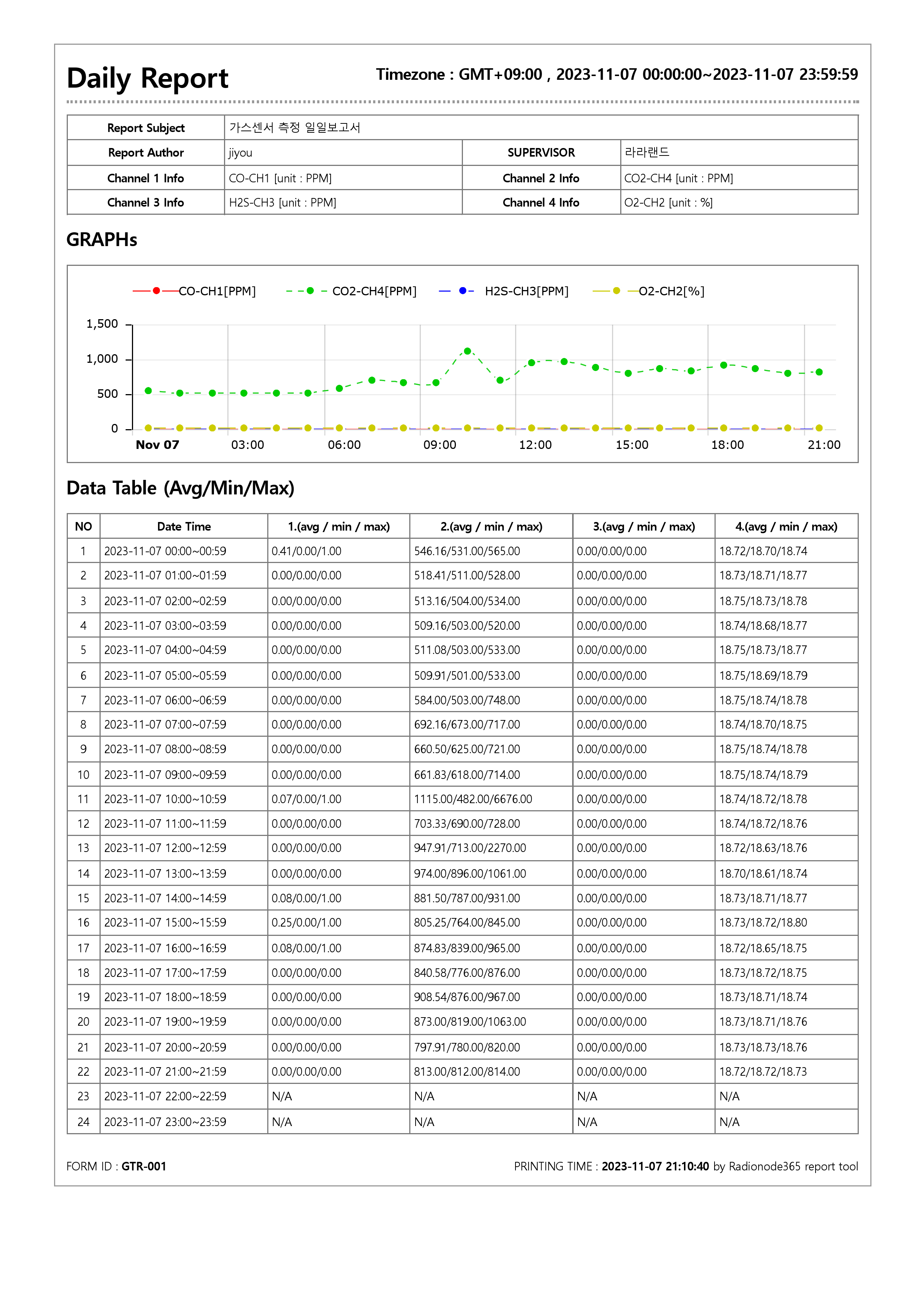924x1308 pixels.
Task: Toggle CO2-CH4[PPM] series in chart legend
Action: 351,291
